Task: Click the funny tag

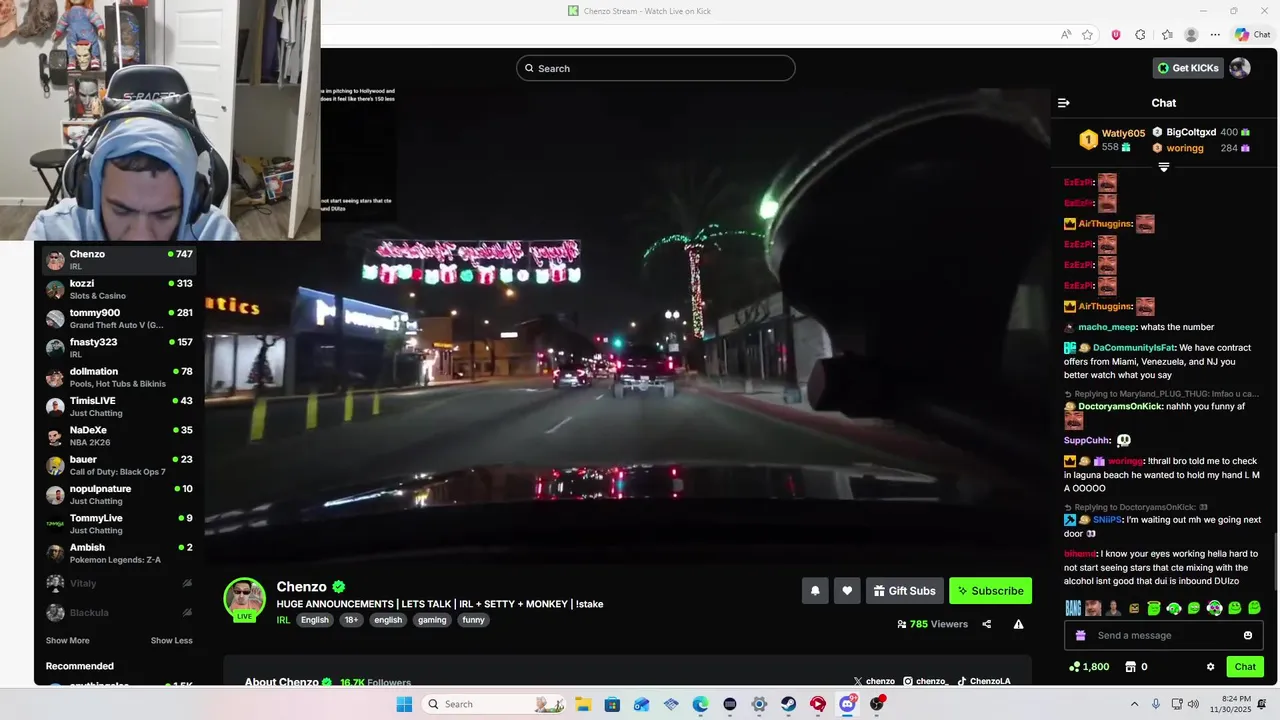Action: click(474, 620)
